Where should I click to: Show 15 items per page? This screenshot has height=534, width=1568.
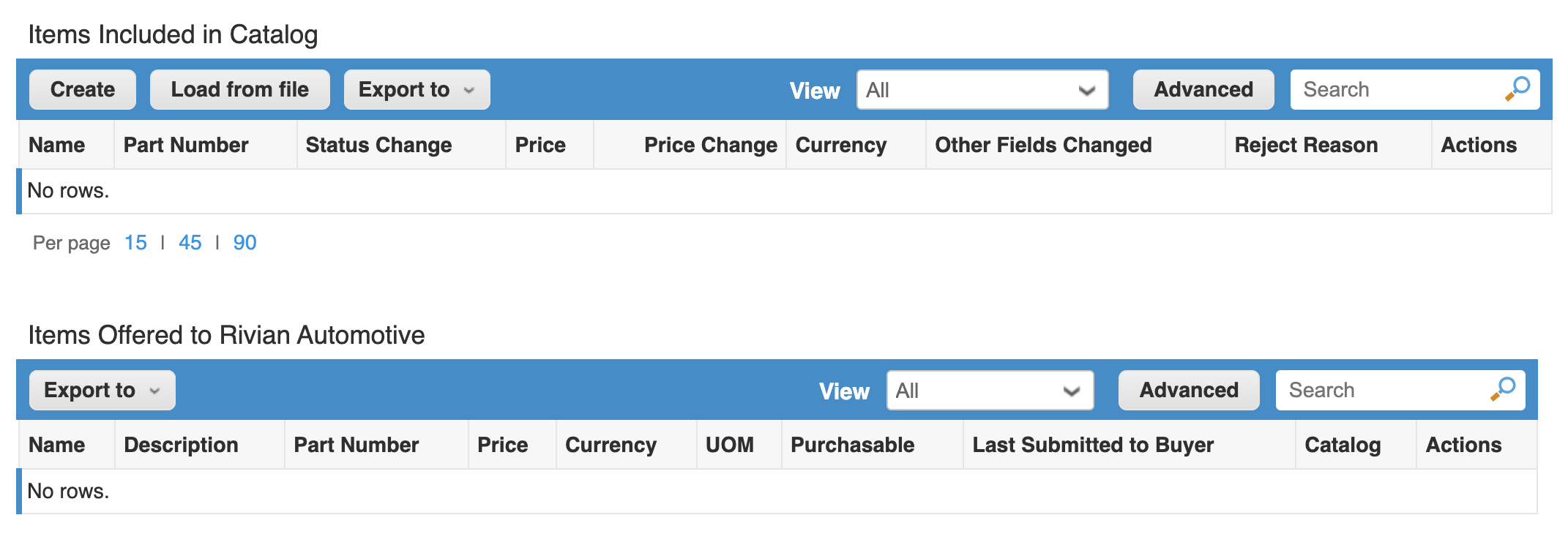click(x=135, y=243)
